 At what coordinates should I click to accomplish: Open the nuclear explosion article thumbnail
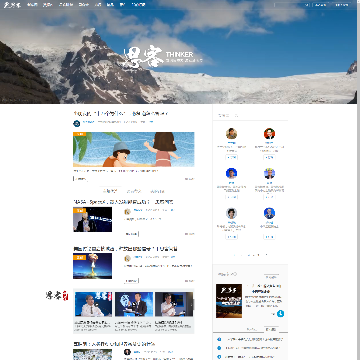(93, 266)
